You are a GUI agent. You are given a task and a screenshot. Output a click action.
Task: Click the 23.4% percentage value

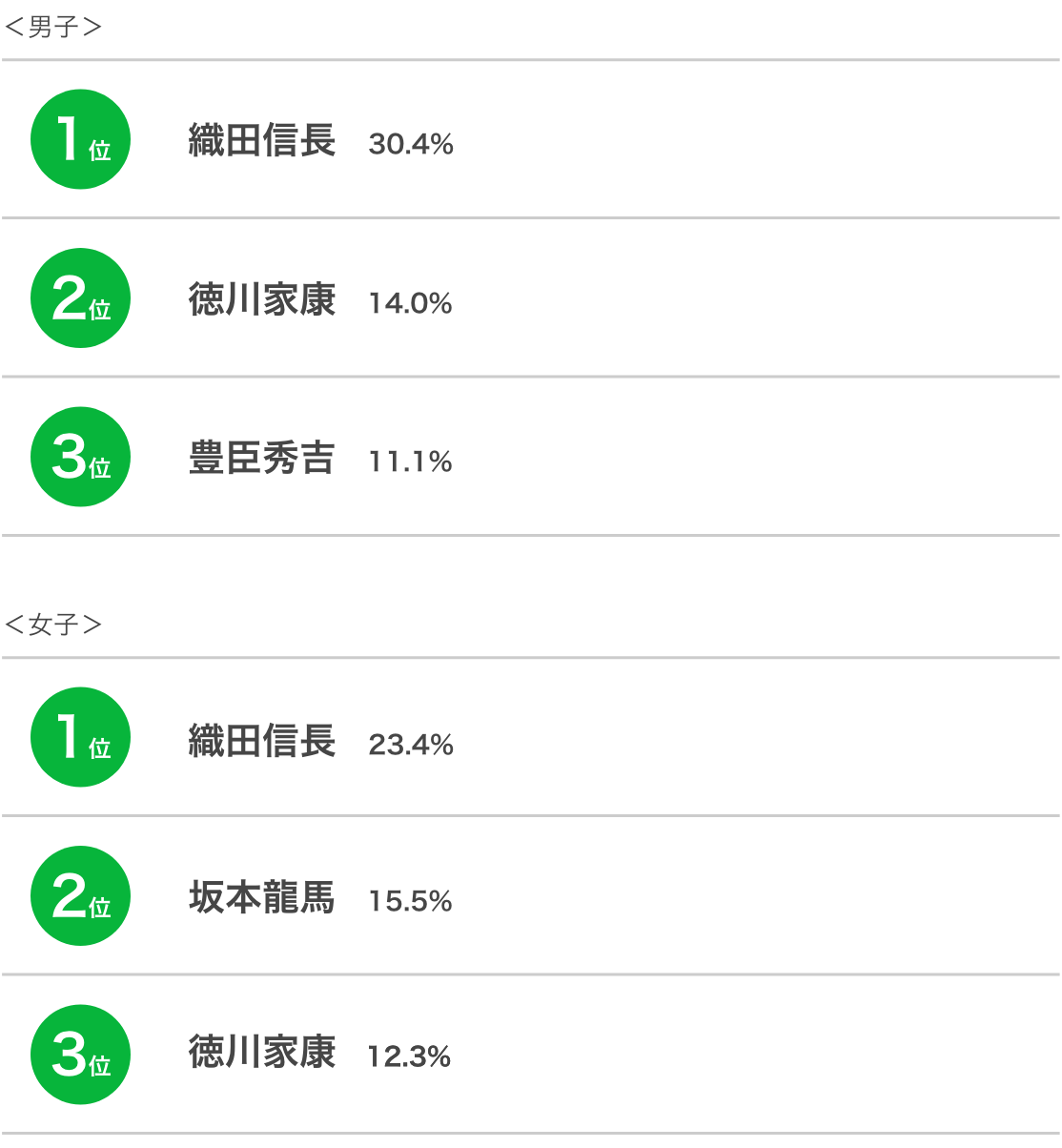click(x=411, y=744)
